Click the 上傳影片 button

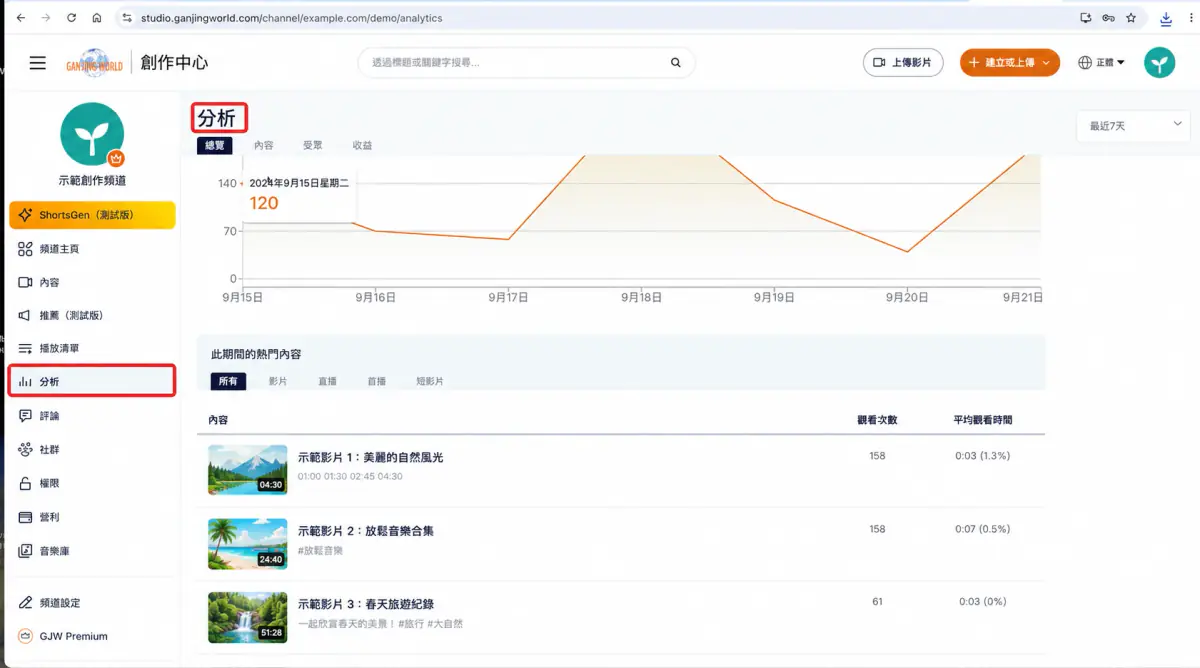click(903, 63)
